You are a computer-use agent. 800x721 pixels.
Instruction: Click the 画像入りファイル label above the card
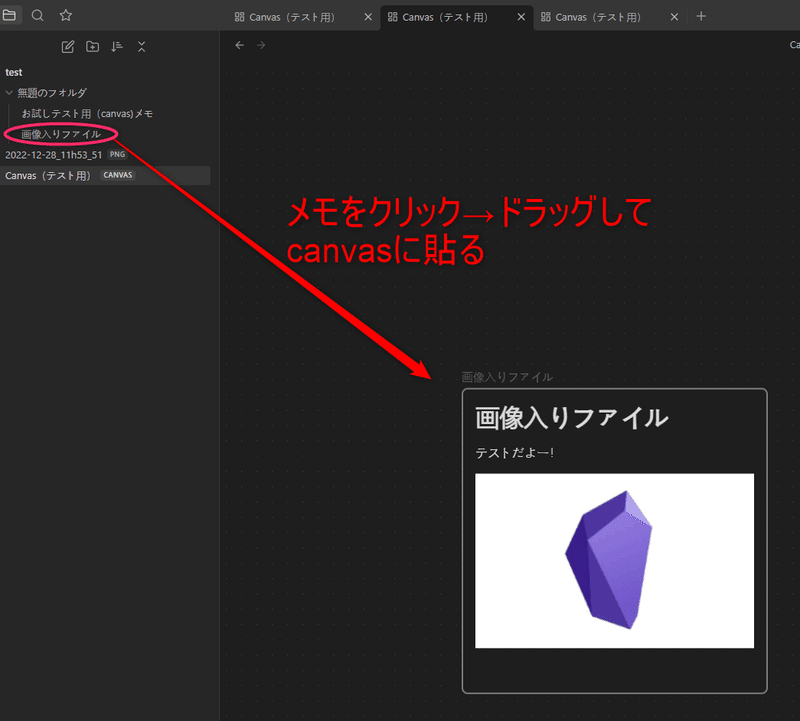(x=507, y=377)
